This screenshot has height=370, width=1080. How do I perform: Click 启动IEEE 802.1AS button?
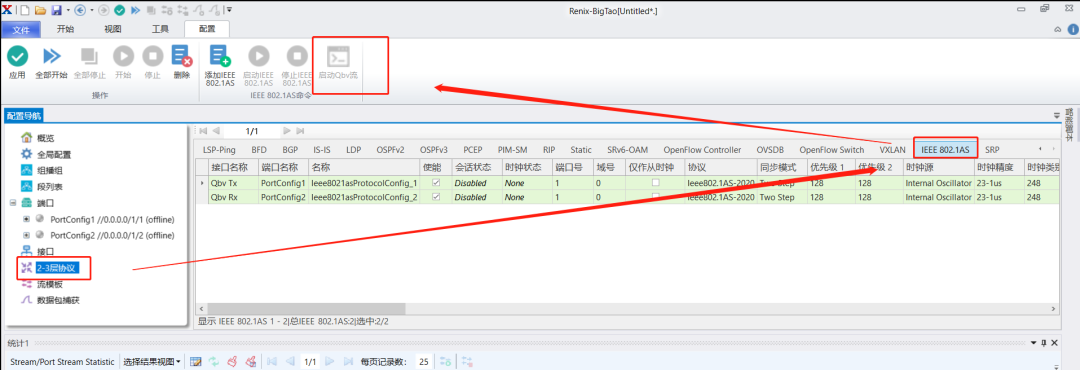tap(259, 66)
